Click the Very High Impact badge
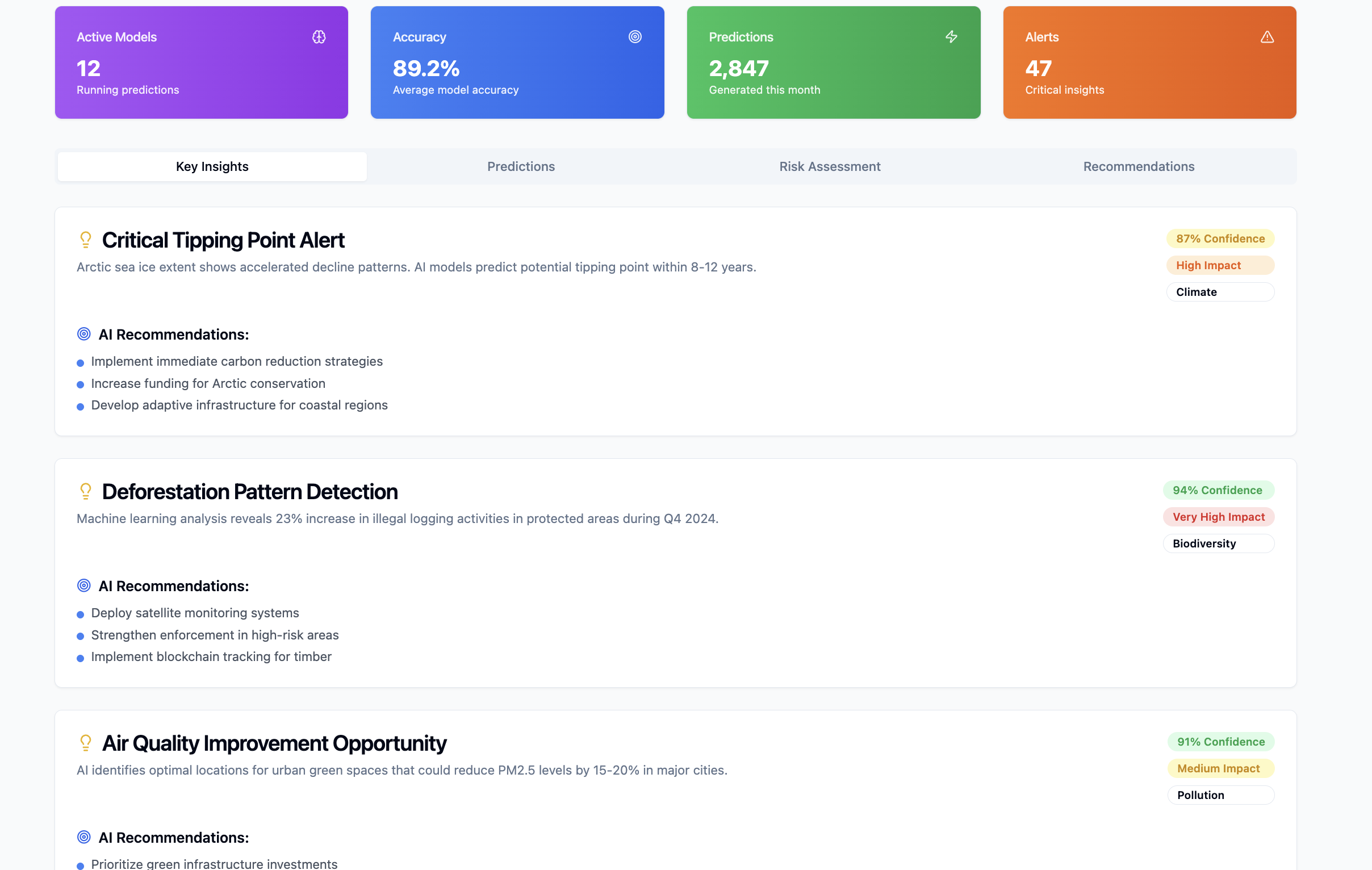Screen dimensions: 1372x870 [x=1218, y=517]
